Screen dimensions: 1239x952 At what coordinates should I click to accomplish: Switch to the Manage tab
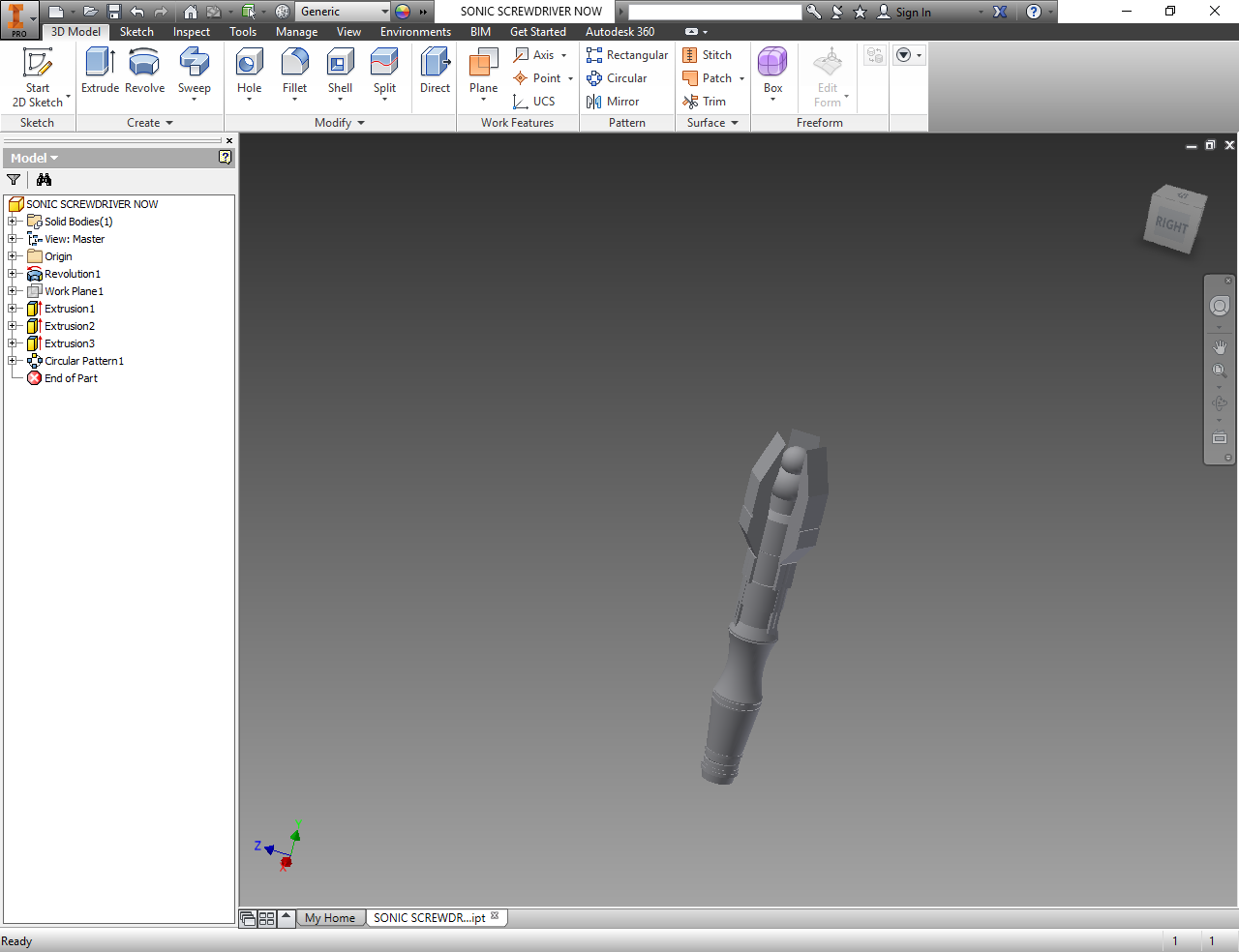296,32
